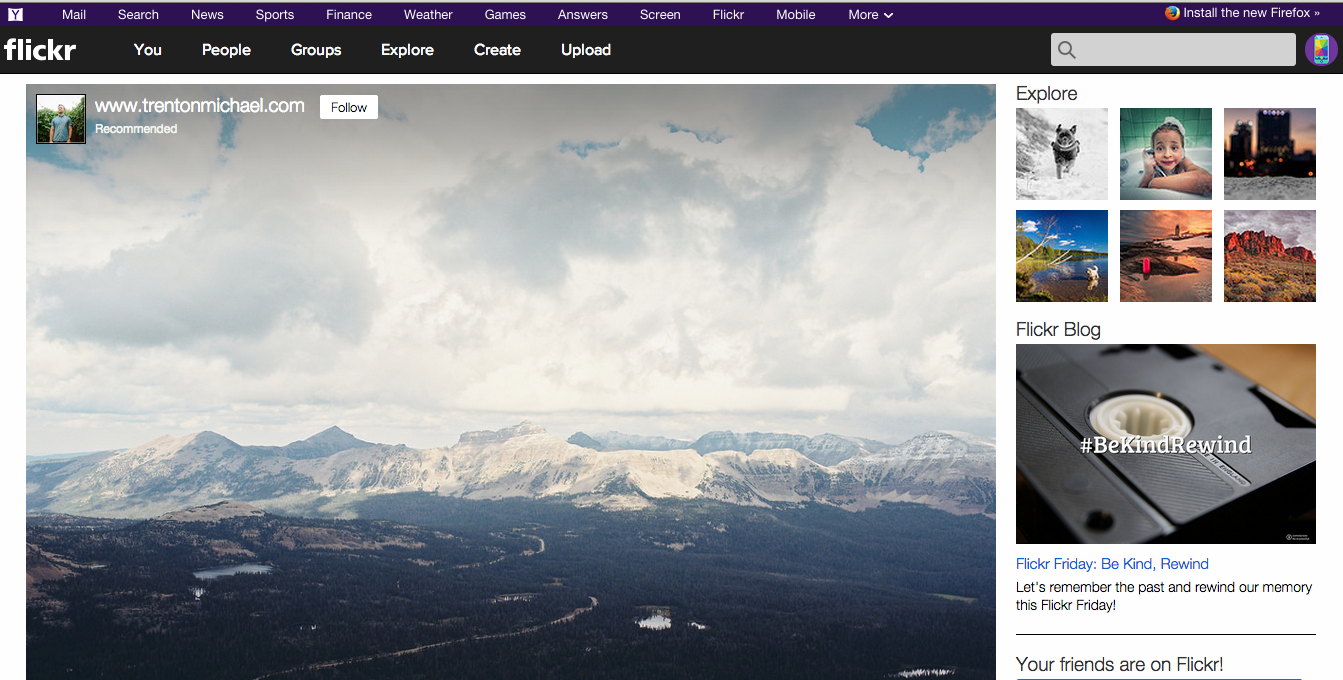Go to Search in the Yahoo bar

pos(138,15)
